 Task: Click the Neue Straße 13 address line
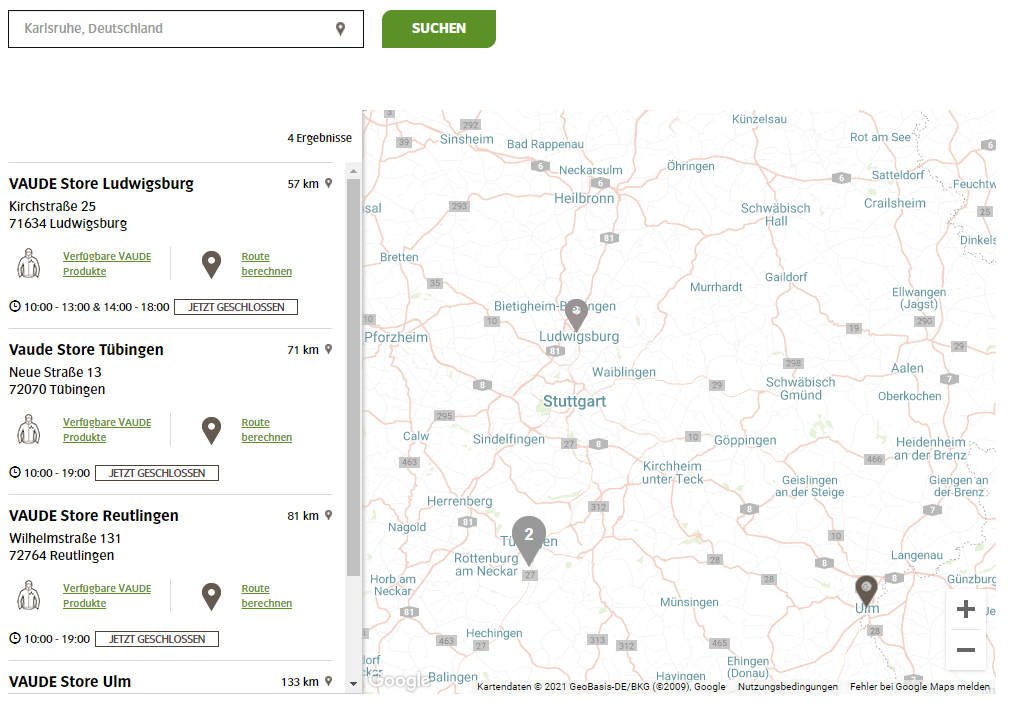pyautogui.click(x=56, y=372)
